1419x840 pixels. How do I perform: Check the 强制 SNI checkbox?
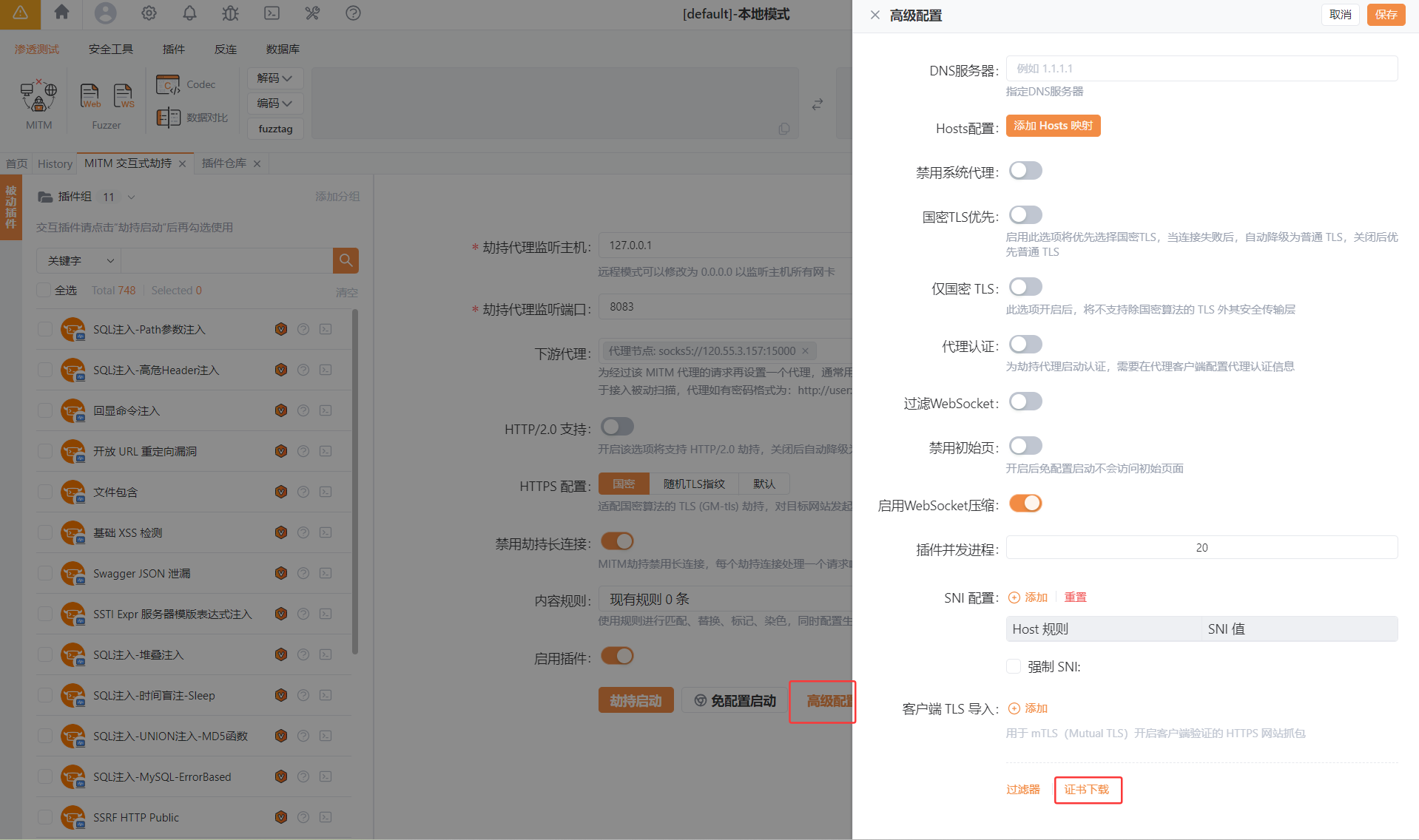(x=1014, y=666)
